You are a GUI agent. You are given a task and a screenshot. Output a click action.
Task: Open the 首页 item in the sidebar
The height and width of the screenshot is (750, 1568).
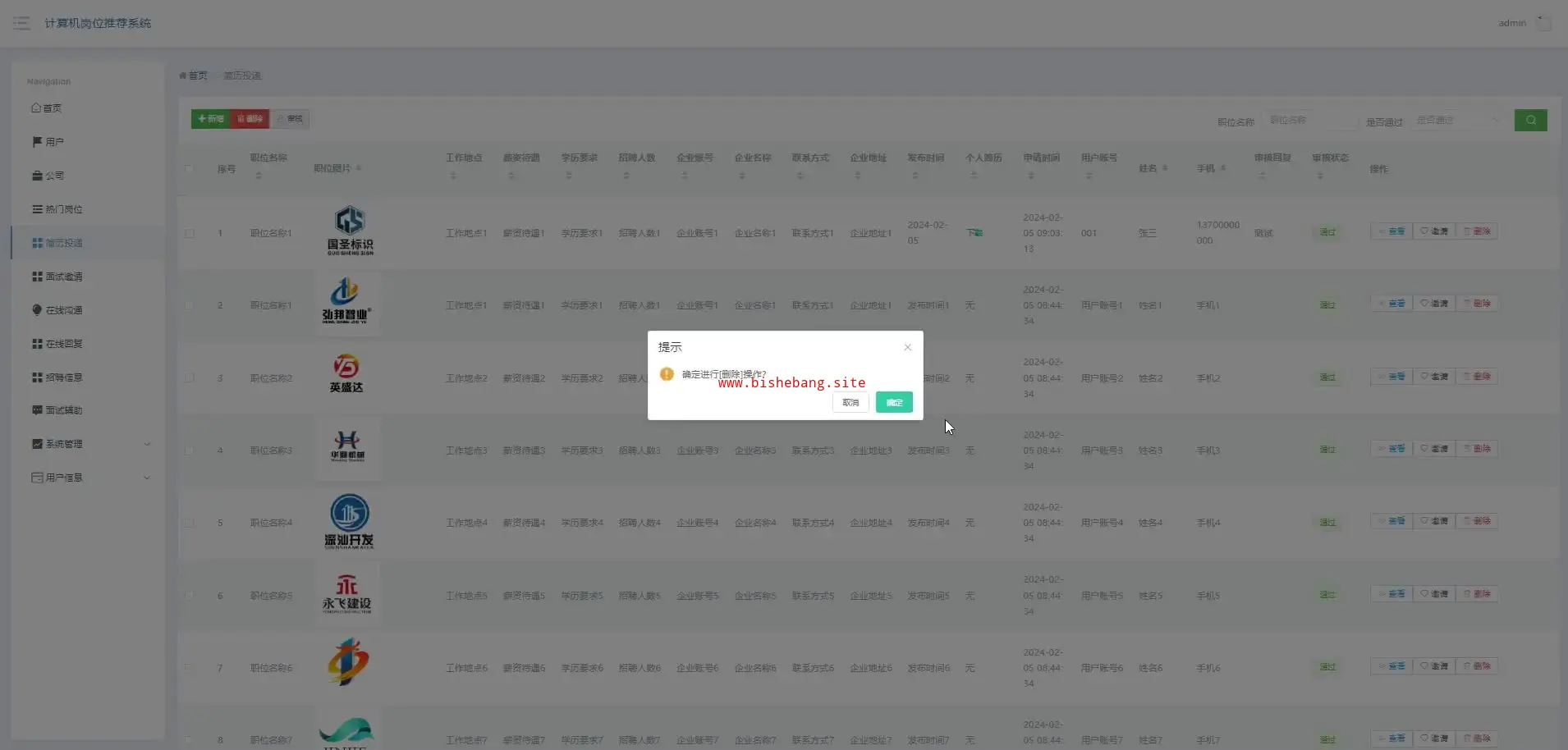[x=88, y=107]
